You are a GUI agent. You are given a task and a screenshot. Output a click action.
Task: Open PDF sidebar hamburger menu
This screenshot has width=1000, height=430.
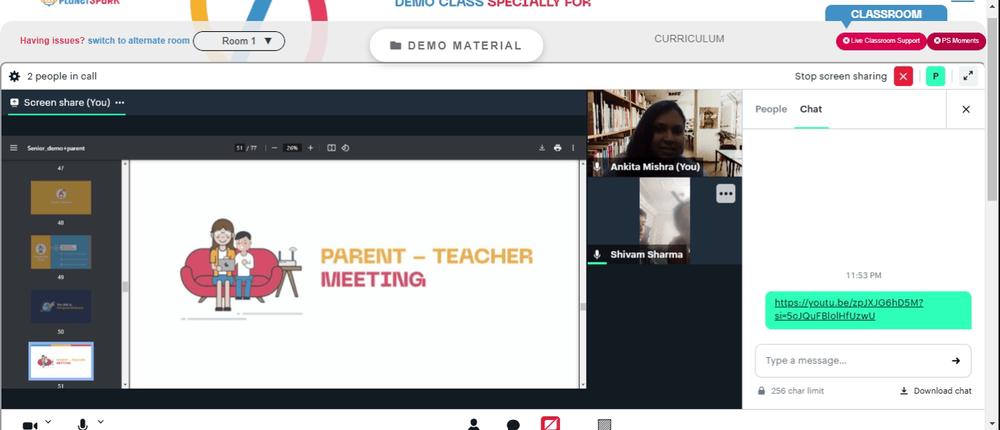tap(14, 148)
